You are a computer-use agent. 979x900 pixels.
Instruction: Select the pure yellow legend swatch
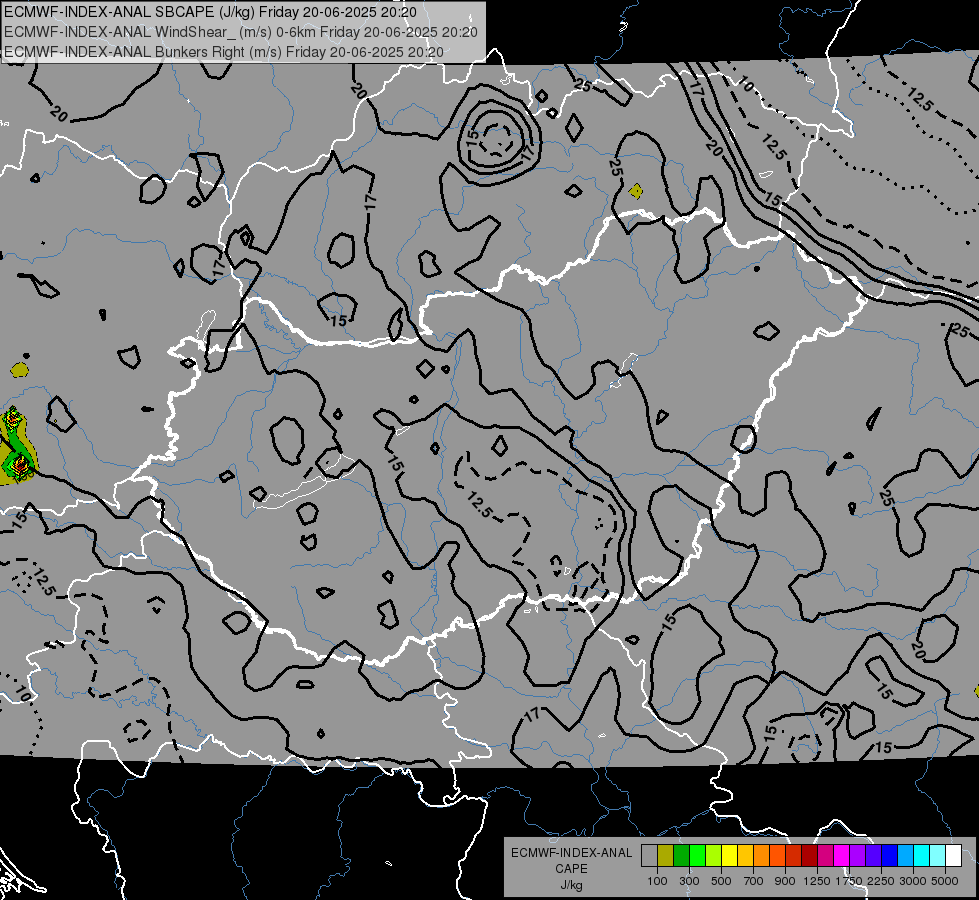(x=729, y=856)
